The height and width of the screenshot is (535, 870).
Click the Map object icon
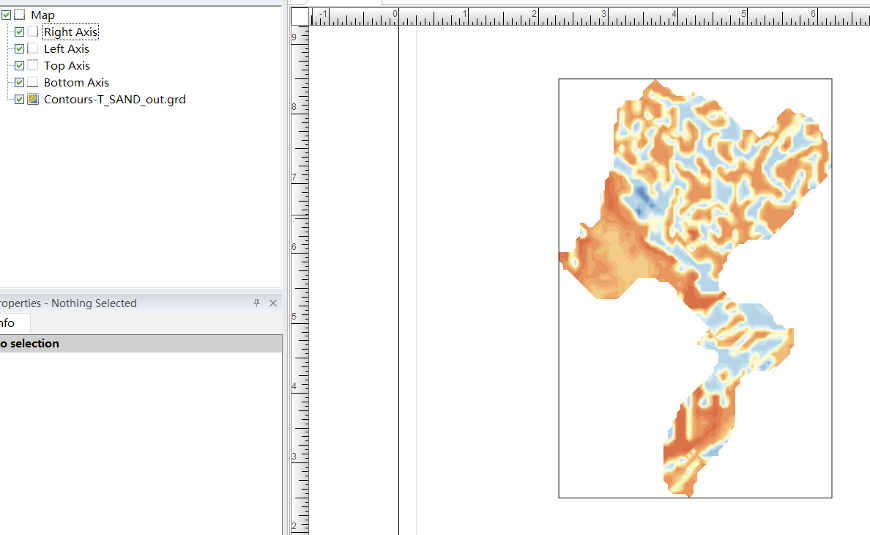pyautogui.click(x=20, y=15)
